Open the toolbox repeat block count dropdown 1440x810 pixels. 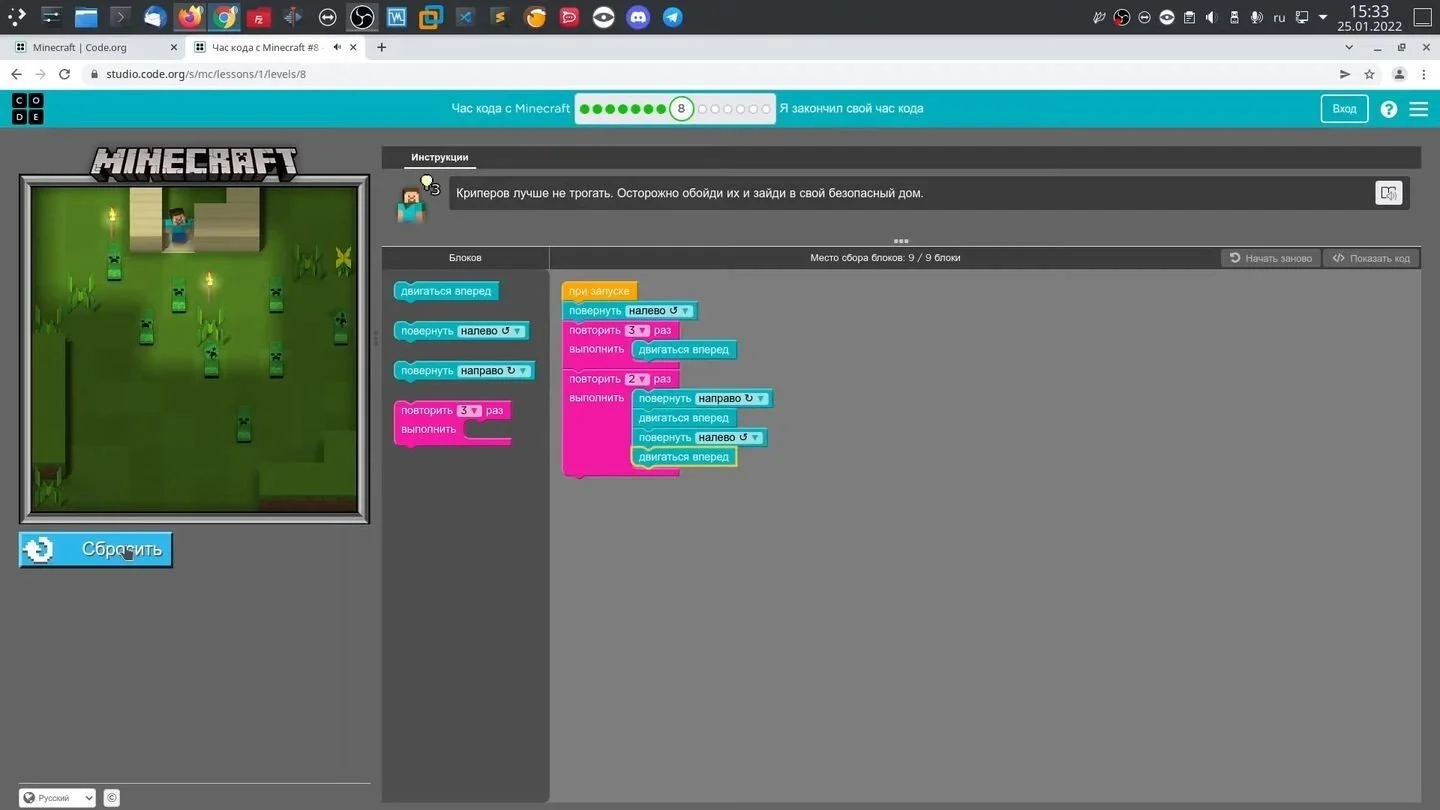tap(469, 410)
